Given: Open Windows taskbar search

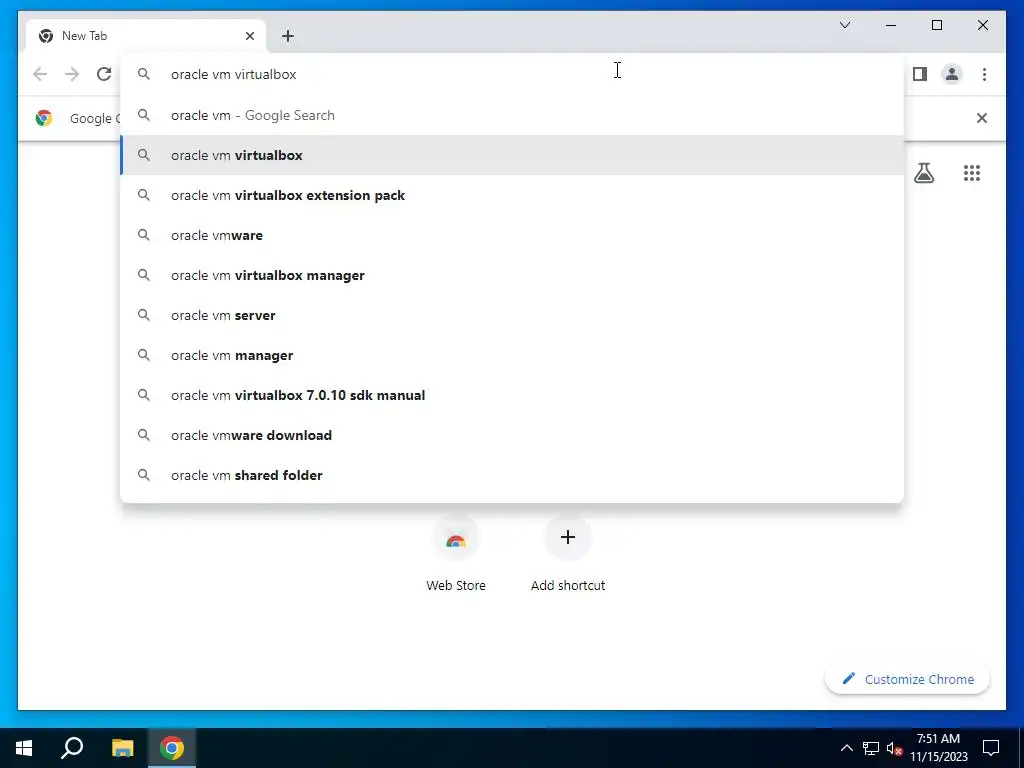Looking at the screenshot, I should [72, 748].
